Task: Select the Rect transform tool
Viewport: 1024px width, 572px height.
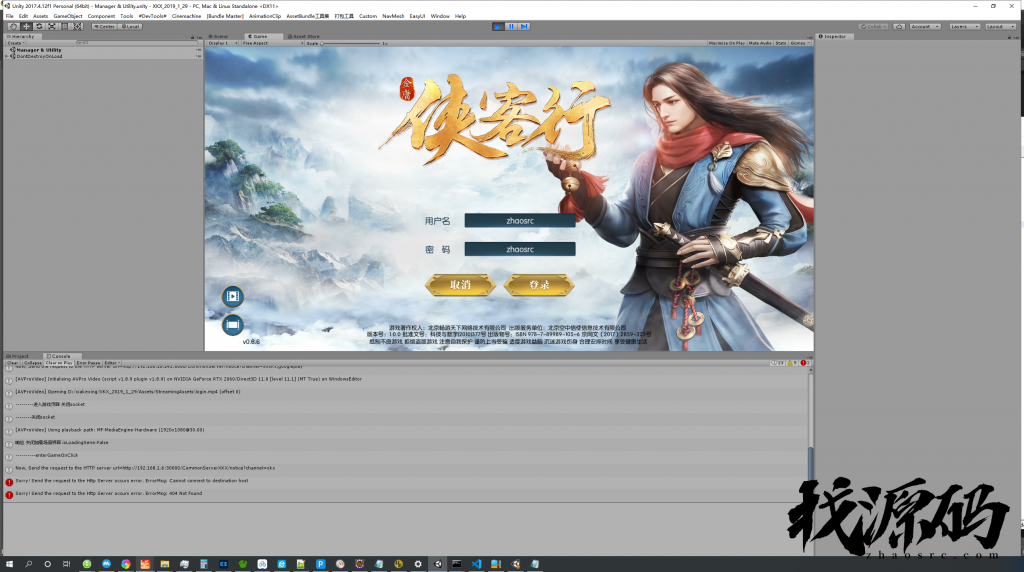Action: (x=65, y=27)
